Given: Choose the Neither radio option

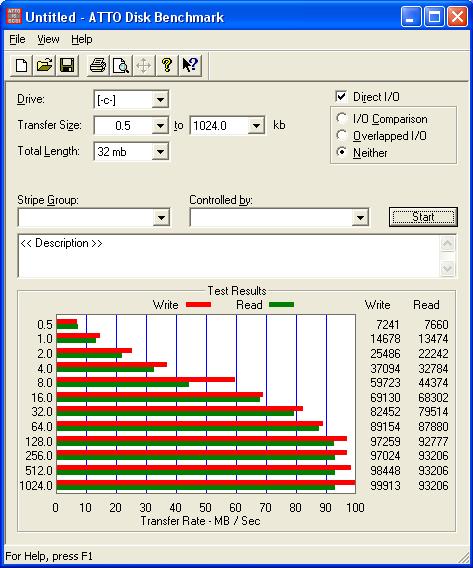Looking at the screenshot, I should click(x=341, y=152).
